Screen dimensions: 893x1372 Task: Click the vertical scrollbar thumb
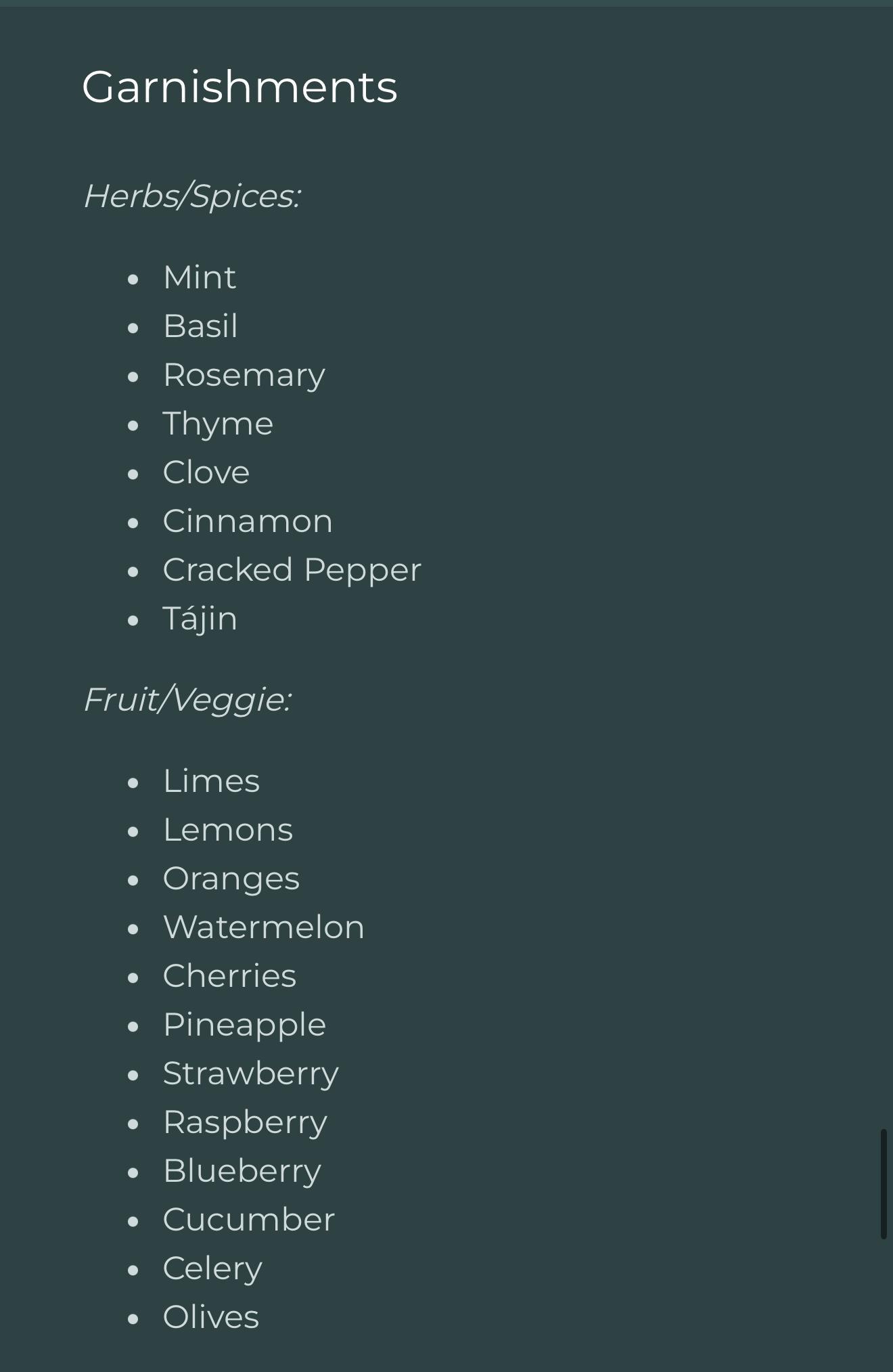tap(883, 1183)
